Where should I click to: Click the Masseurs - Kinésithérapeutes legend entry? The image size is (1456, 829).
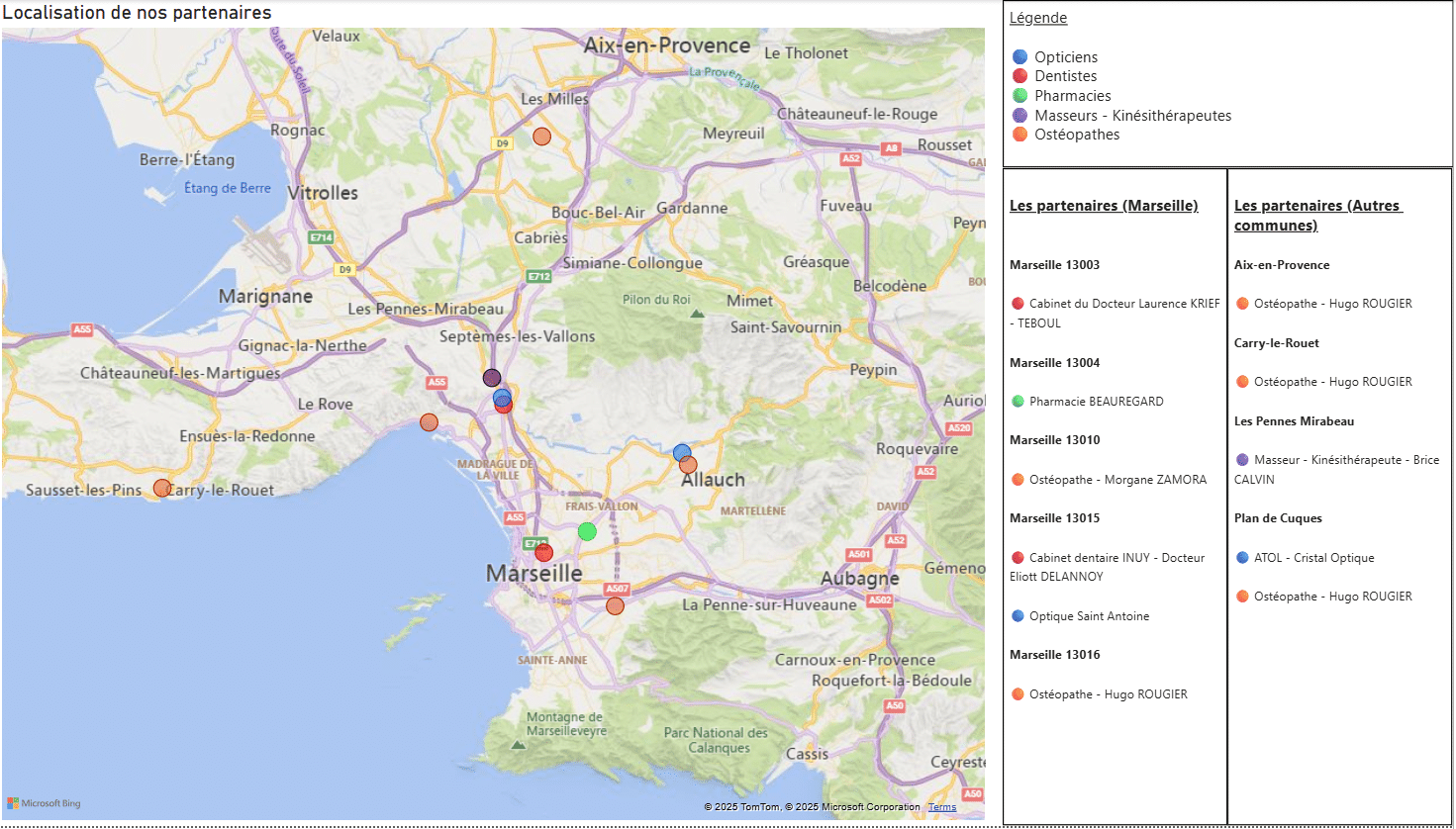click(1132, 116)
